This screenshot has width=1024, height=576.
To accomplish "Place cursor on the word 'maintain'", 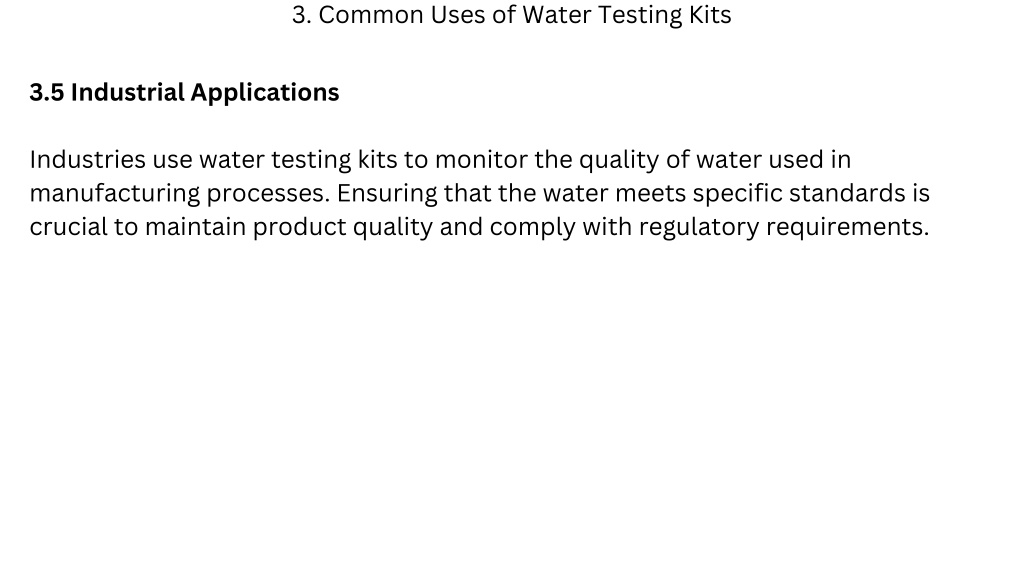I will pyautogui.click(x=195, y=227).
